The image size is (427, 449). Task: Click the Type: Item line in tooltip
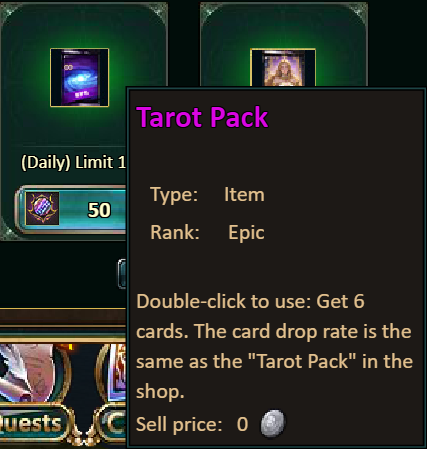click(x=207, y=194)
